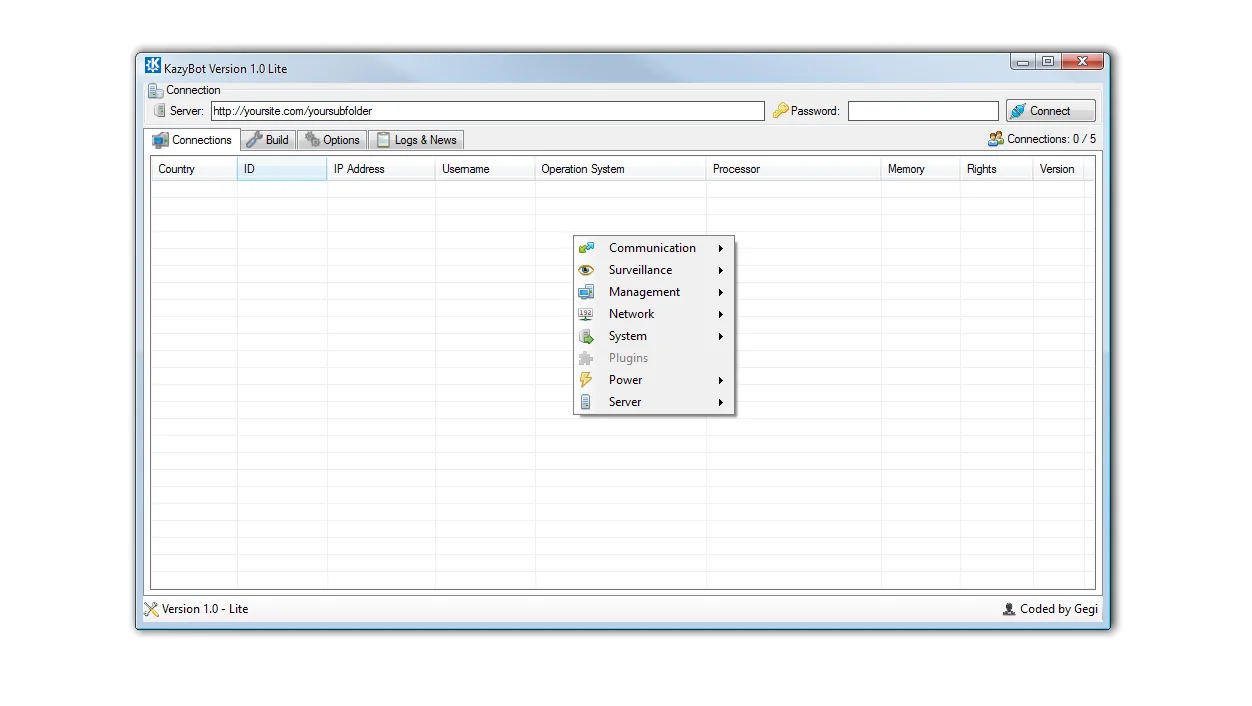This screenshot has width=1252, height=706.
Task: Click the ID column header
Action: [281, 169]
